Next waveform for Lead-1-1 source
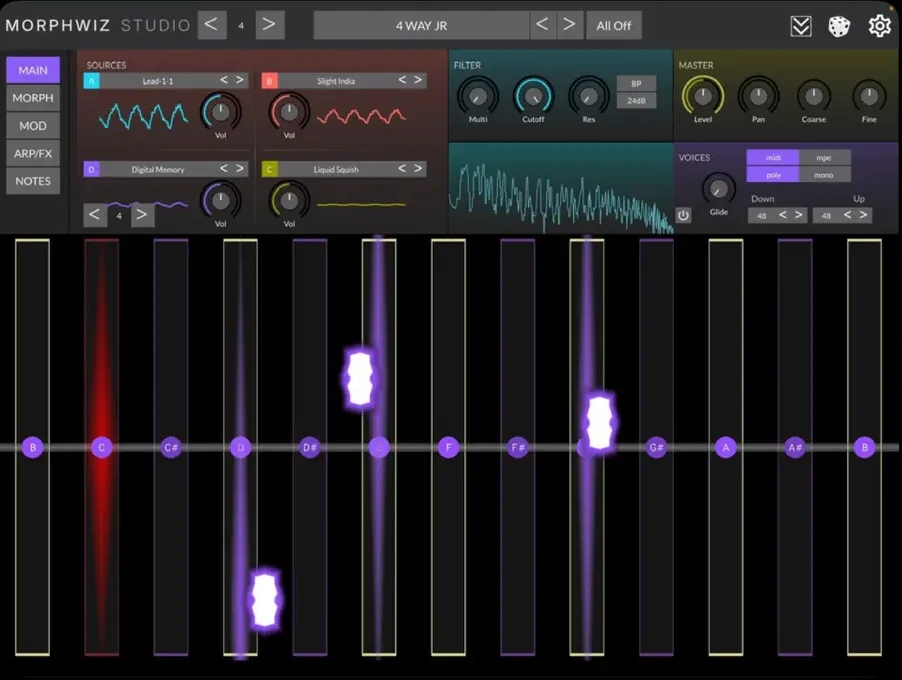This screenshot has width=902, height=680. tap(239, 80)
